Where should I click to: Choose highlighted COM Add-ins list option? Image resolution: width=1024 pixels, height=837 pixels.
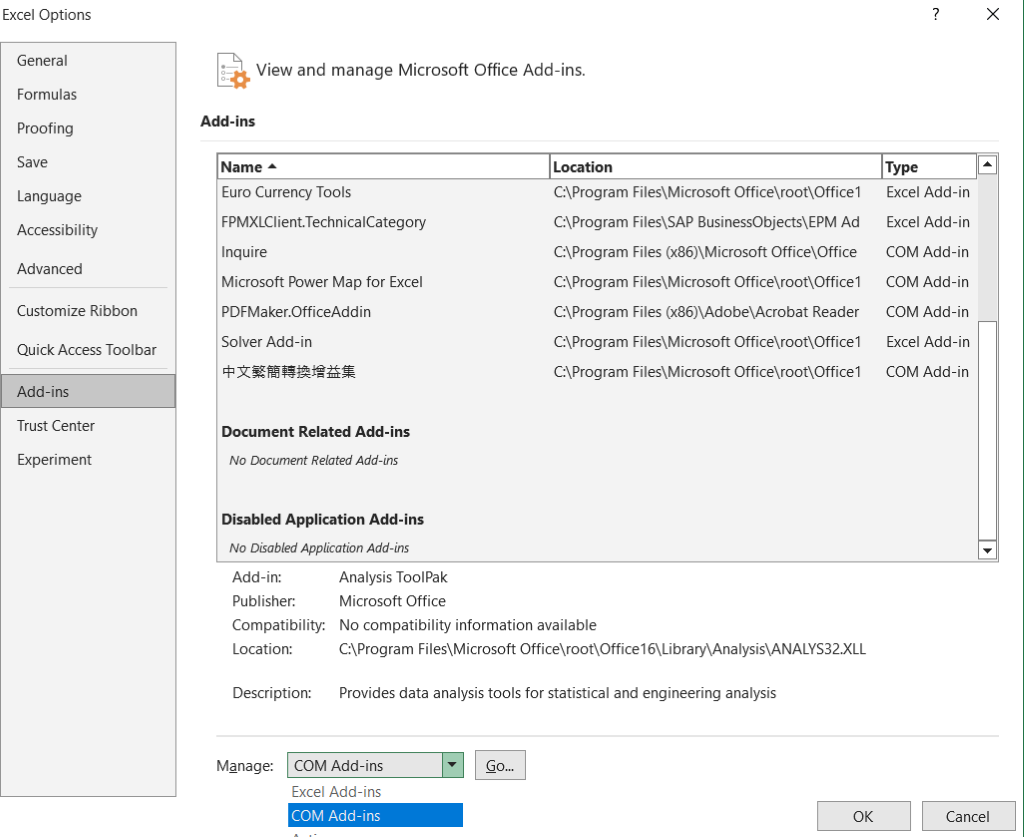coord(376,815)
